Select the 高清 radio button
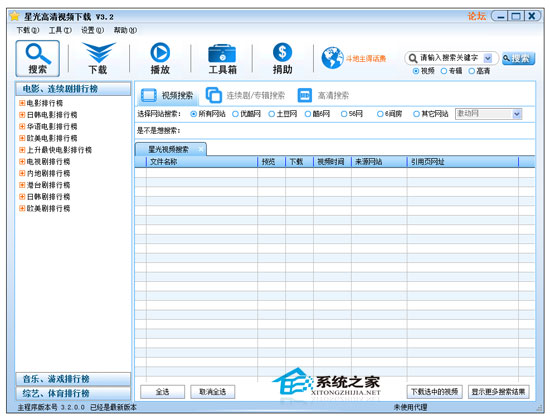Viewport: 550px width, 420px height. pyautogui.click(x=472, y=71)
